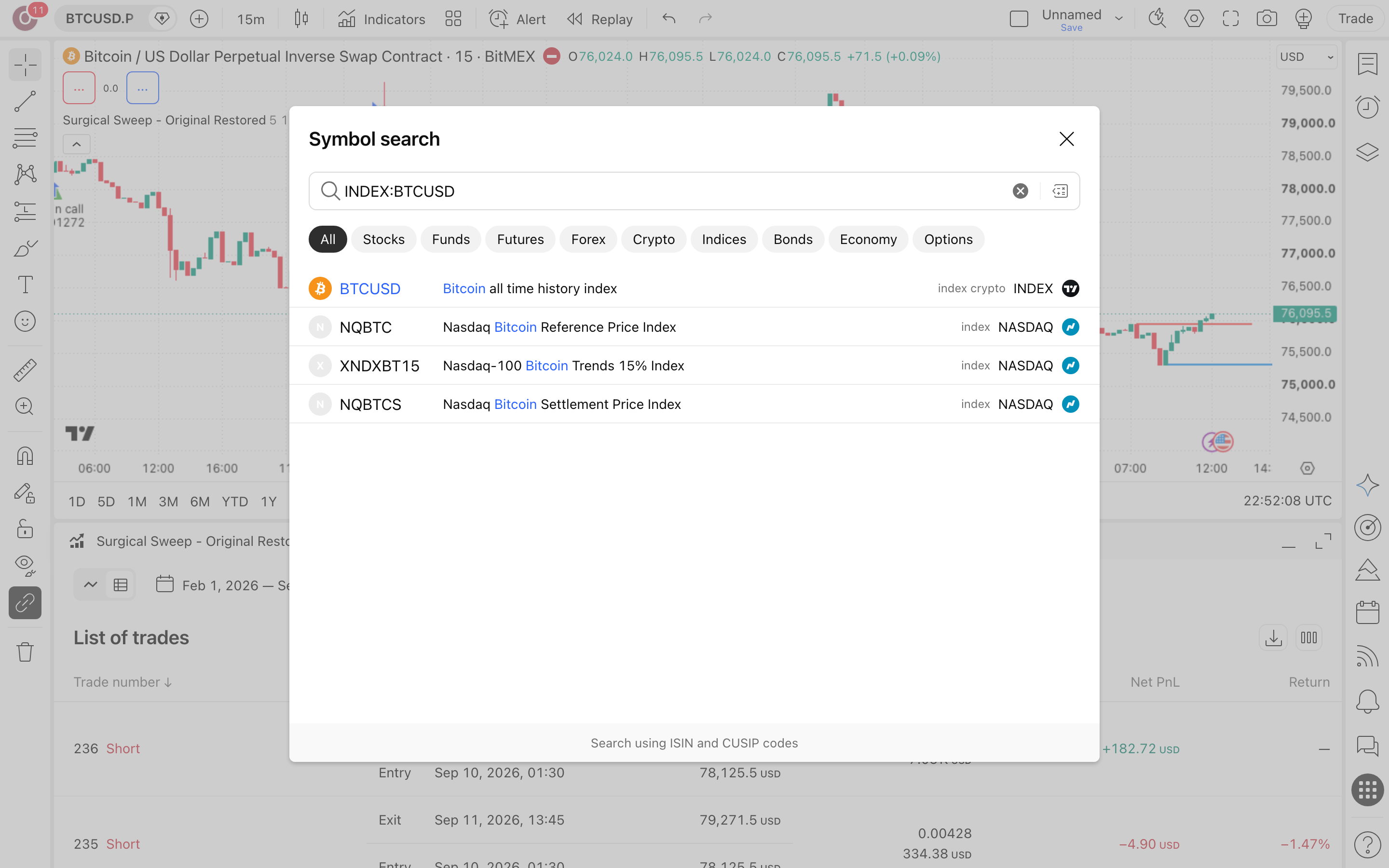Open chart settings gear in toolbar
Screen dimensions: 1389x868
(x=1194, y=18)
